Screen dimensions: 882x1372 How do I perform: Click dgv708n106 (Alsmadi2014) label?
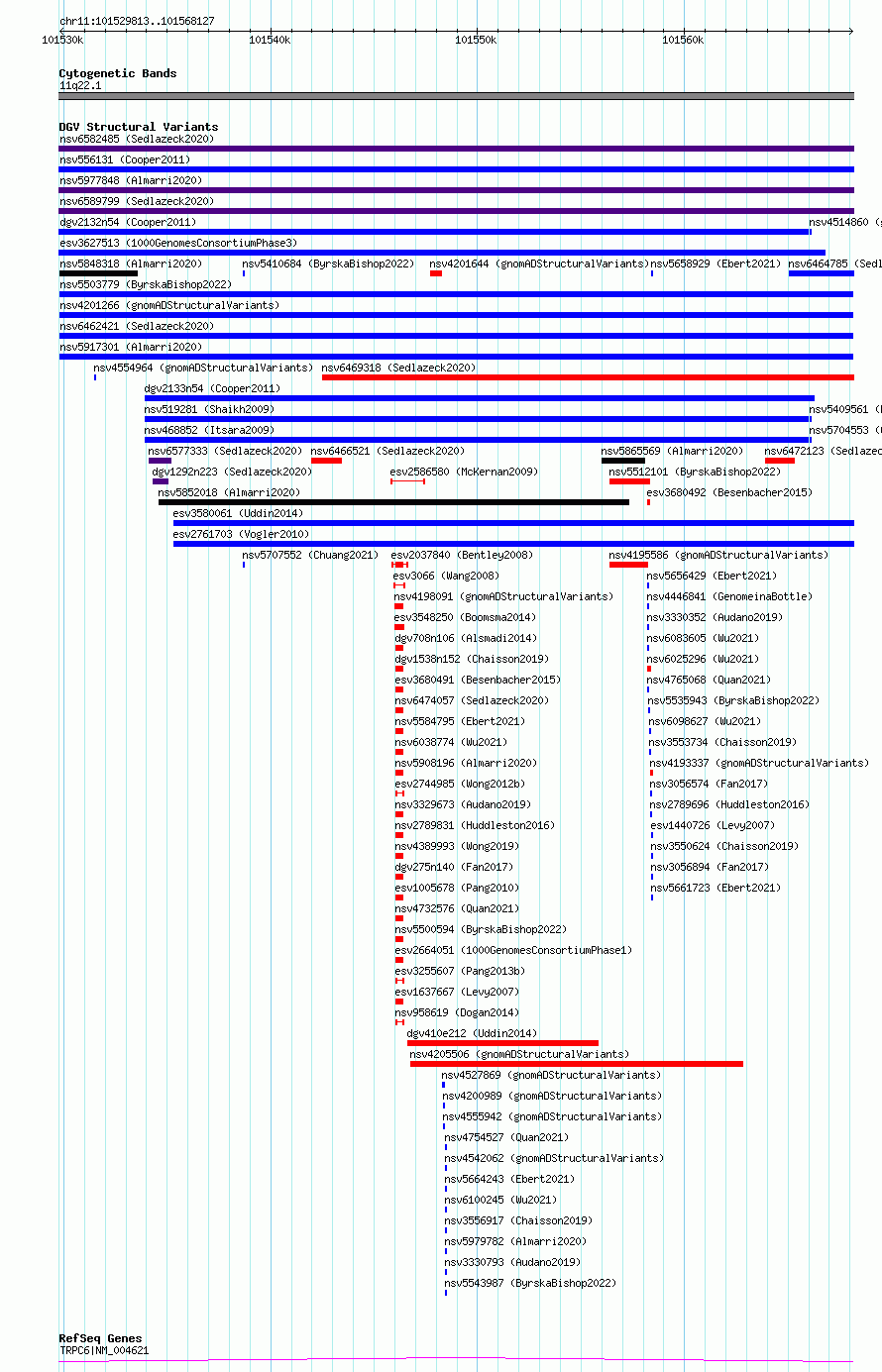click(x=465, y=638)
